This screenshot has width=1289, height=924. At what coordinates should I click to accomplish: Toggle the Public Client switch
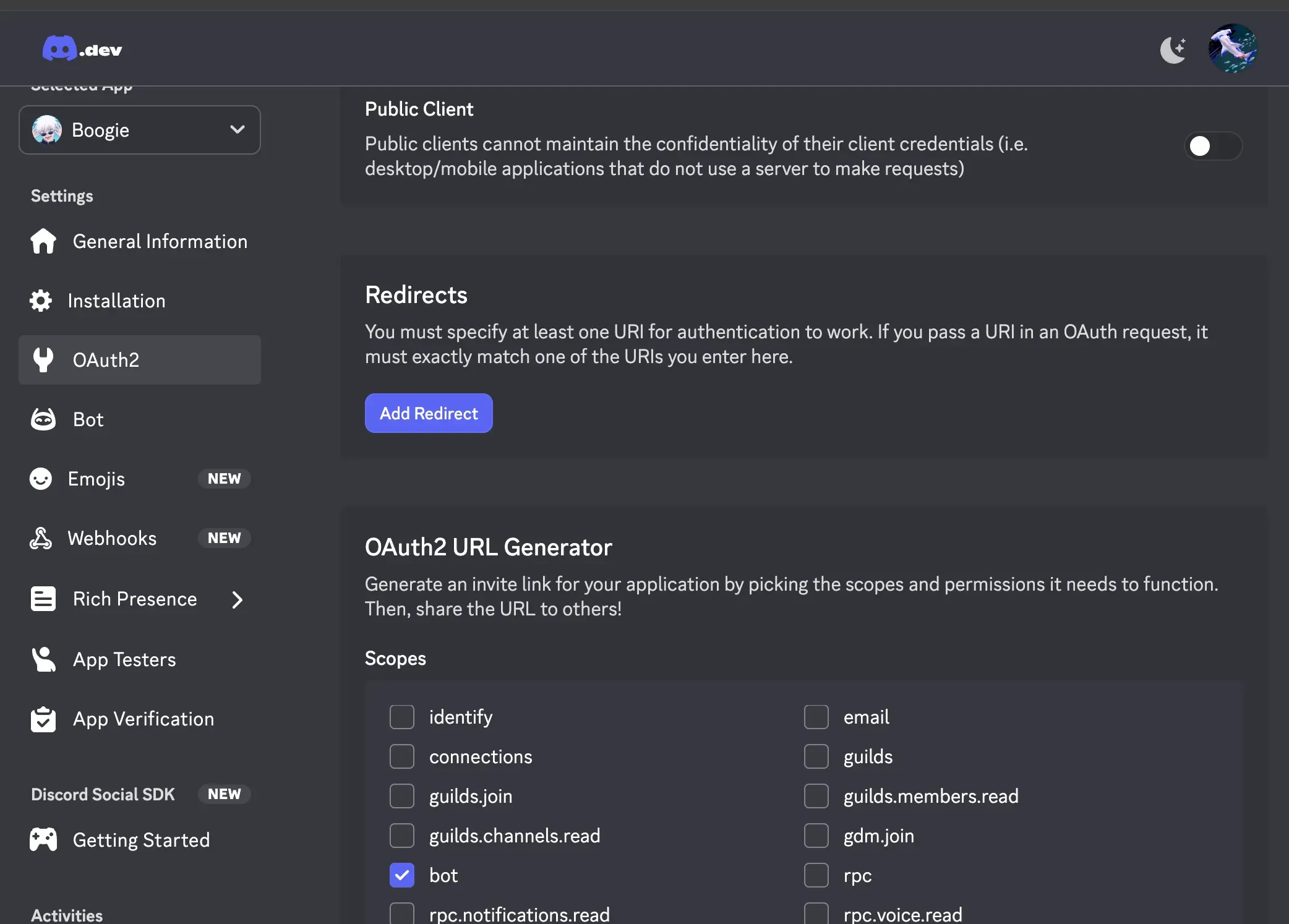tap(1212, 146)
